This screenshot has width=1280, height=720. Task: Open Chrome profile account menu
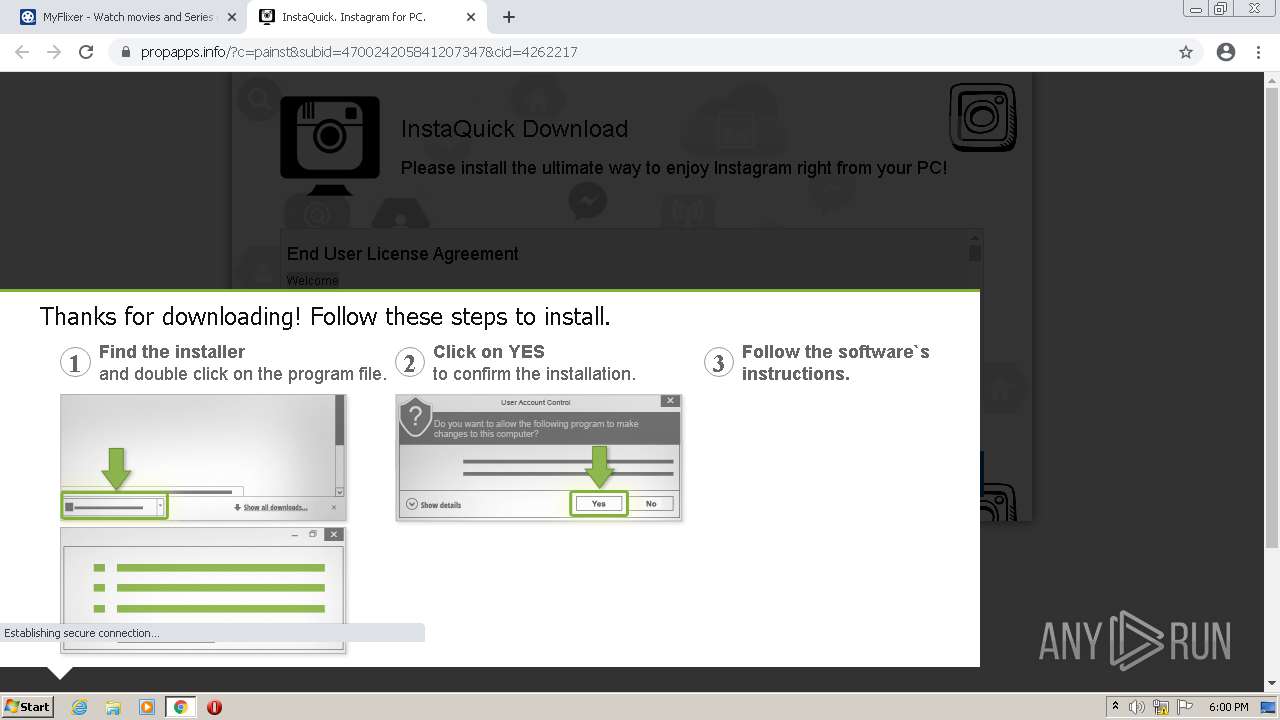click(x=1226, y=52)
